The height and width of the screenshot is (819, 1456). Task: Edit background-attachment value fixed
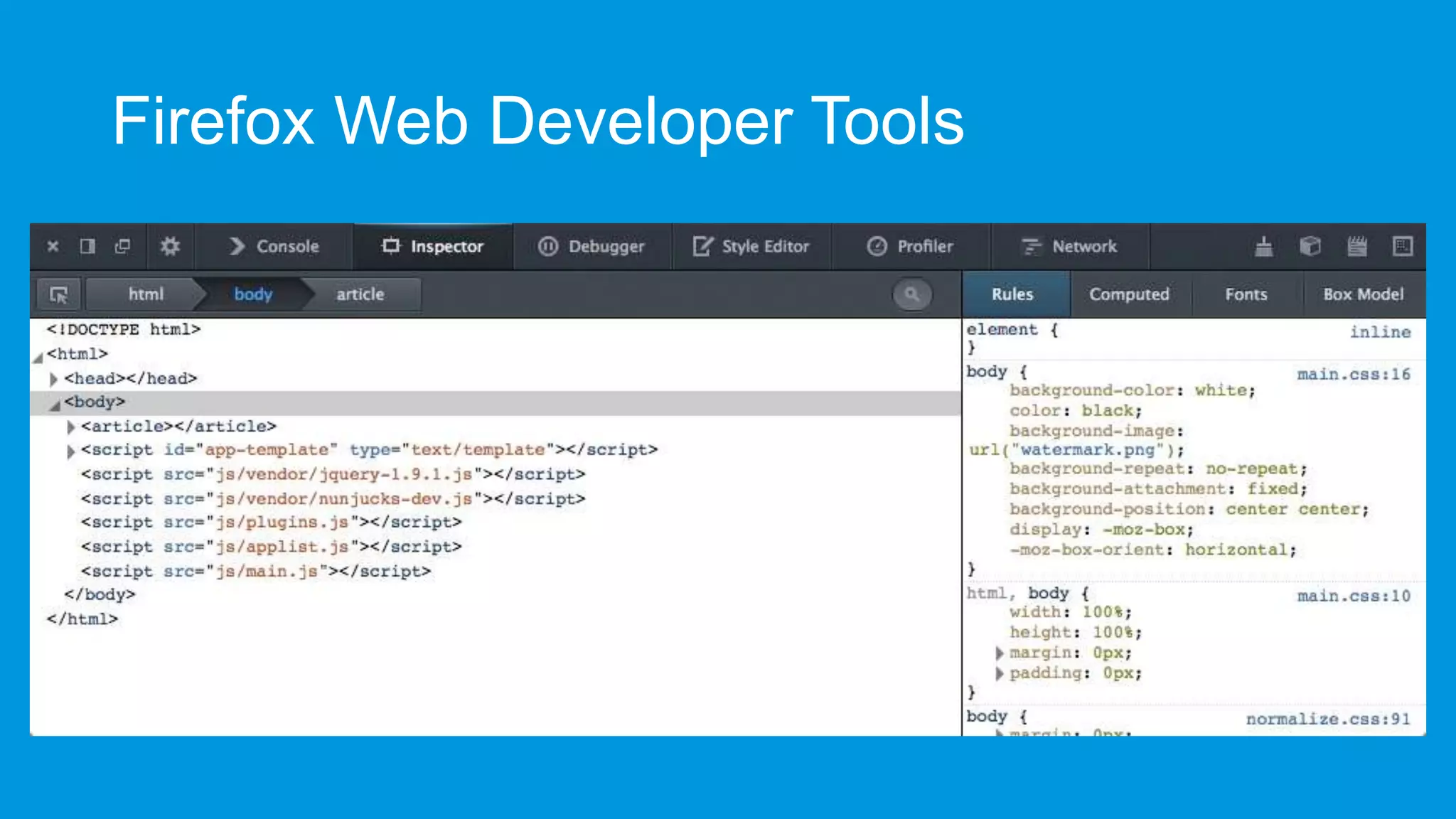pos(1273,489)
